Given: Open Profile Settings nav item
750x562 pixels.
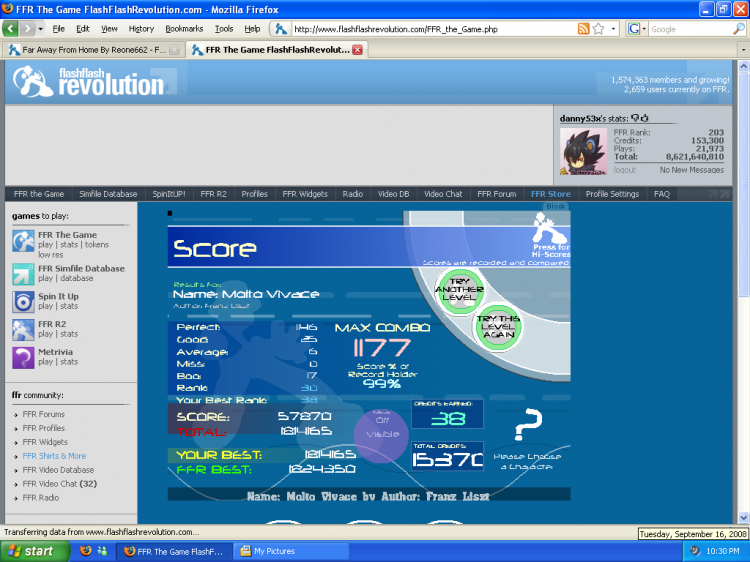Looking at the screenshot, I should coord(612,194).
